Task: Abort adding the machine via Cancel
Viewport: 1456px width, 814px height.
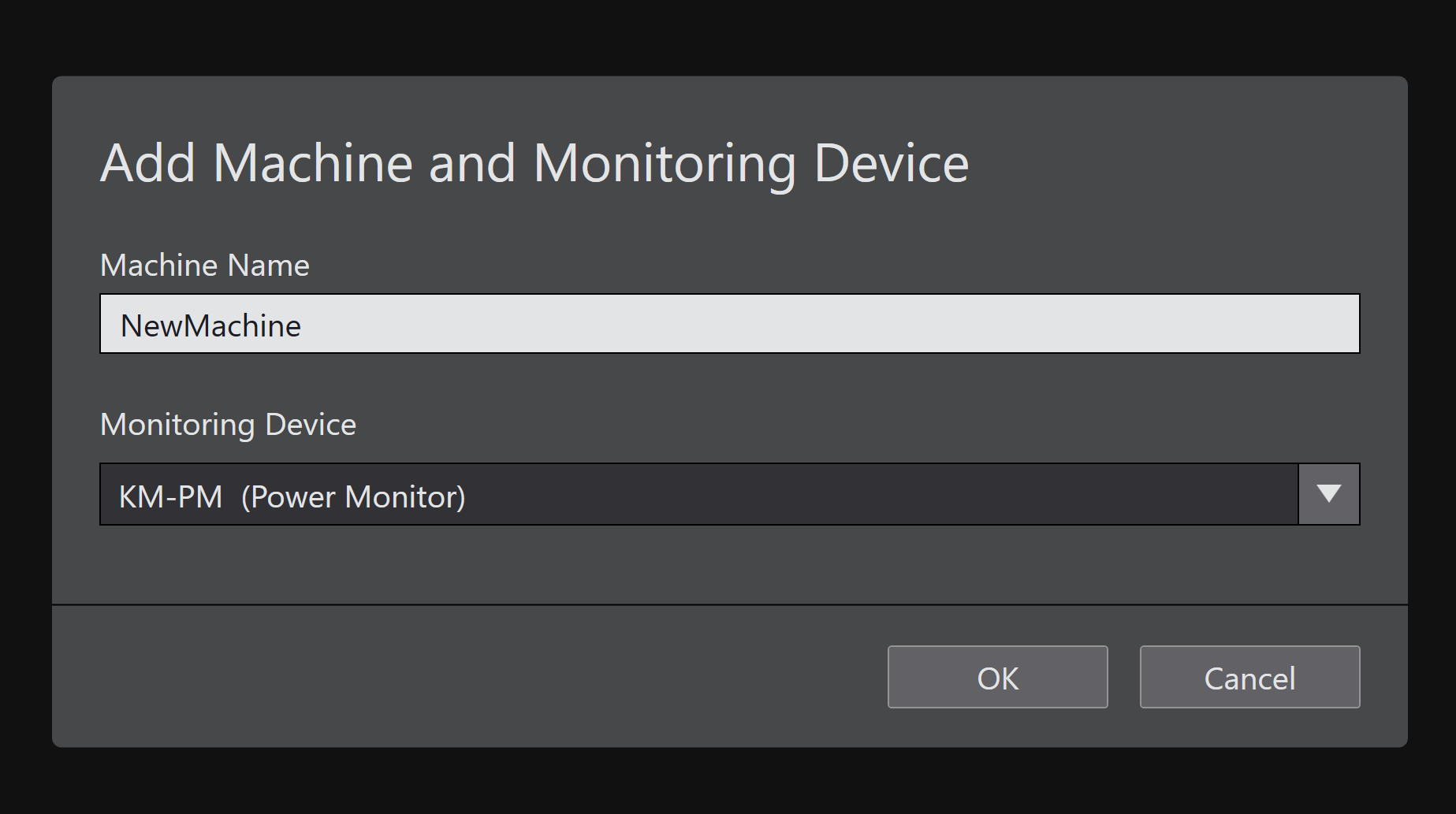Action: [x=1249, y=677]
